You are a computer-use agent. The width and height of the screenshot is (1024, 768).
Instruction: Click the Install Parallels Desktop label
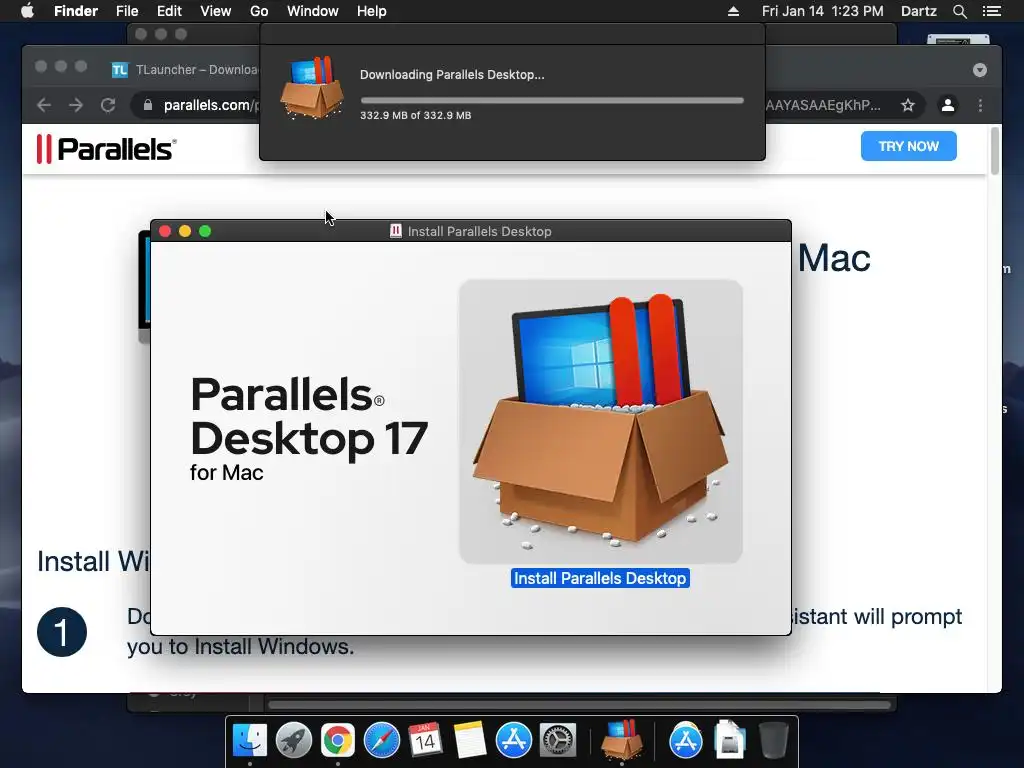click(x=600, y=578)
